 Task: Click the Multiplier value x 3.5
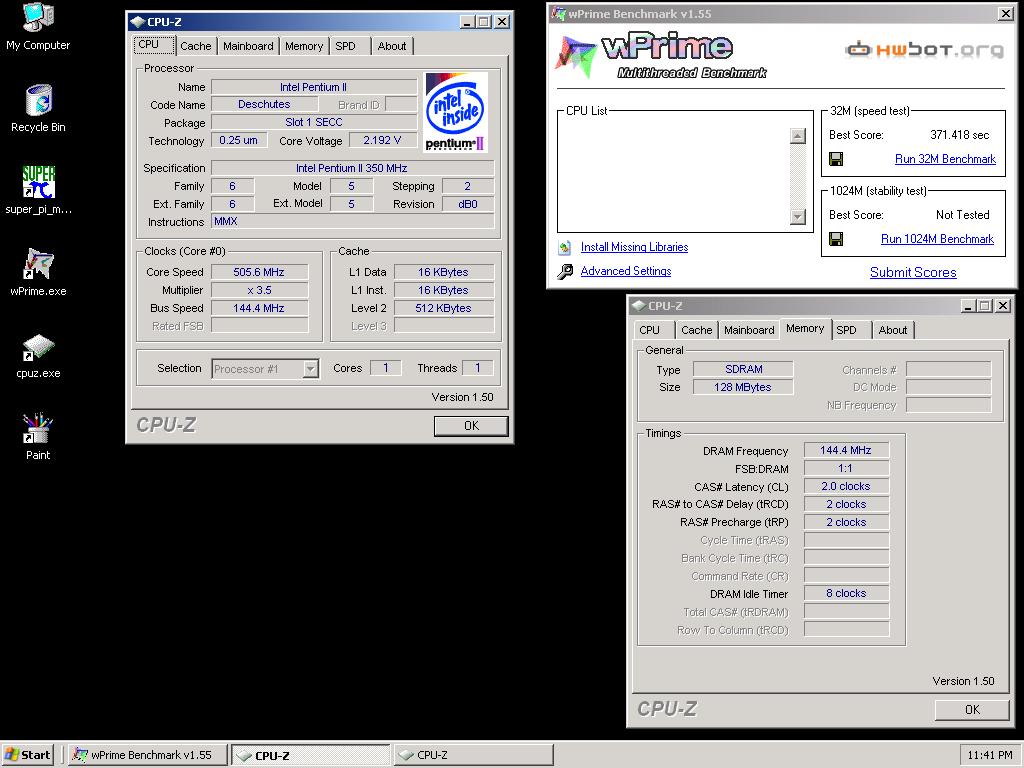click(x=259, y=291)
